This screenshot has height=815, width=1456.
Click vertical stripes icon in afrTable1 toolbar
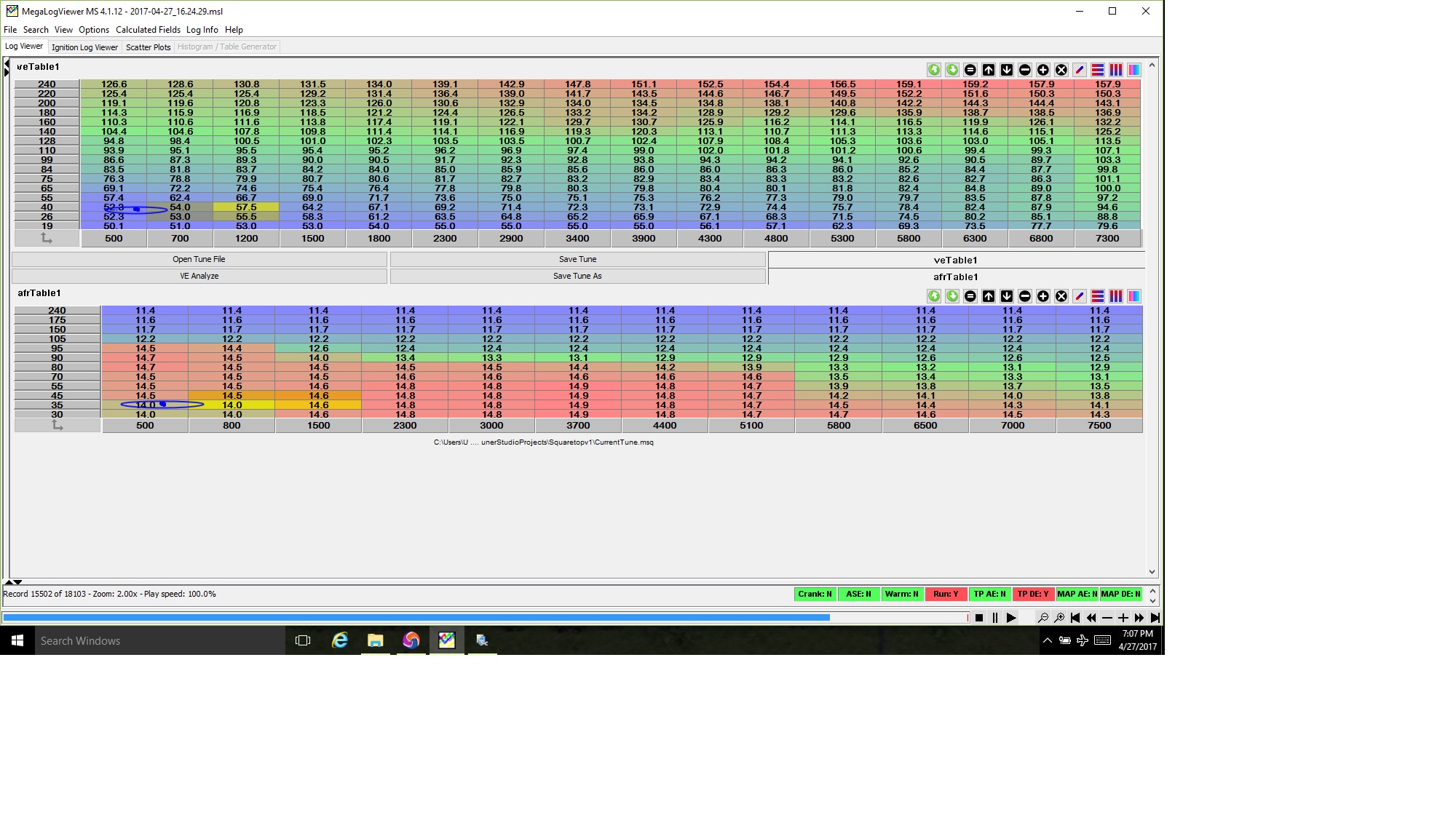coord(1116,296)
